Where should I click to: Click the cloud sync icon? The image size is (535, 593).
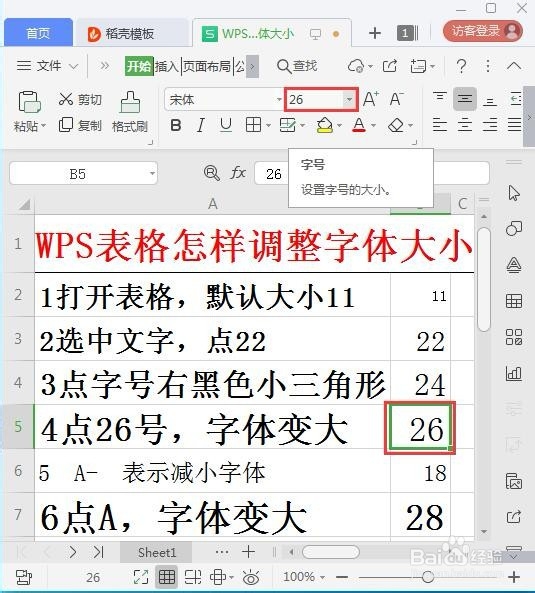(356, 67)
